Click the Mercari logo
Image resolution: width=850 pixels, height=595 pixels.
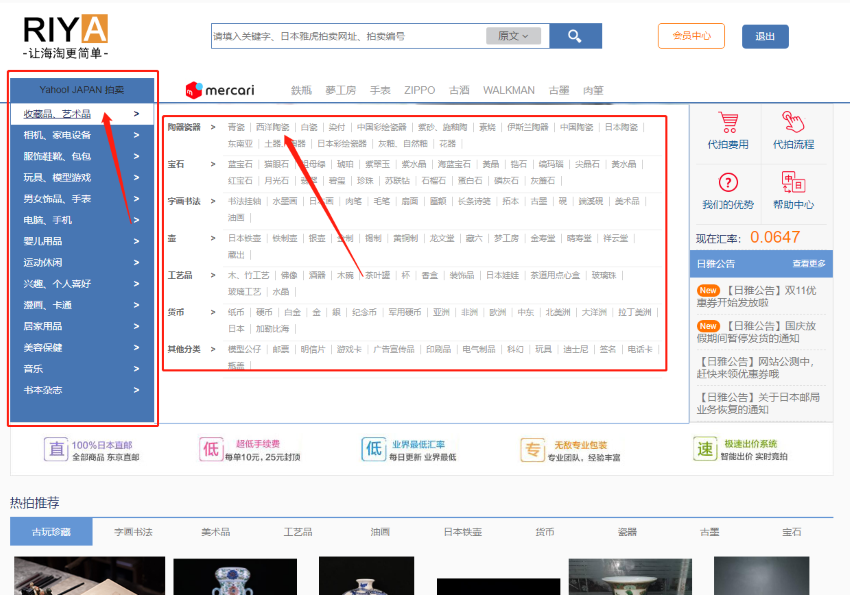point(220,90)
